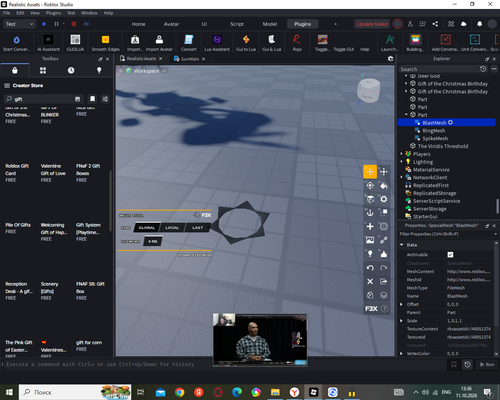500x400 pixels.
Task: Open the viewport settings gear
Action: 390,59
